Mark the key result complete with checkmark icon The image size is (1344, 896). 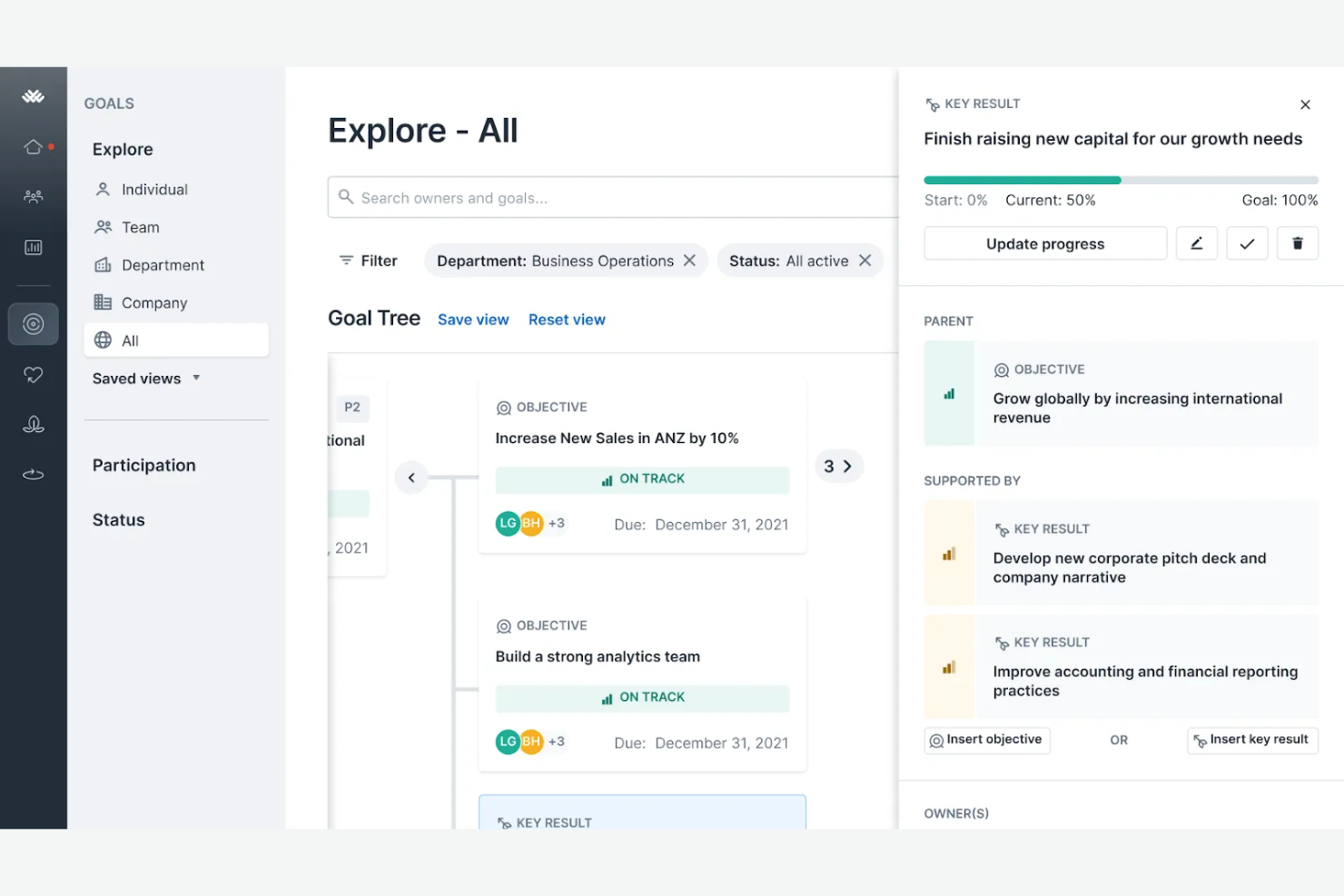click(1247, 242)
